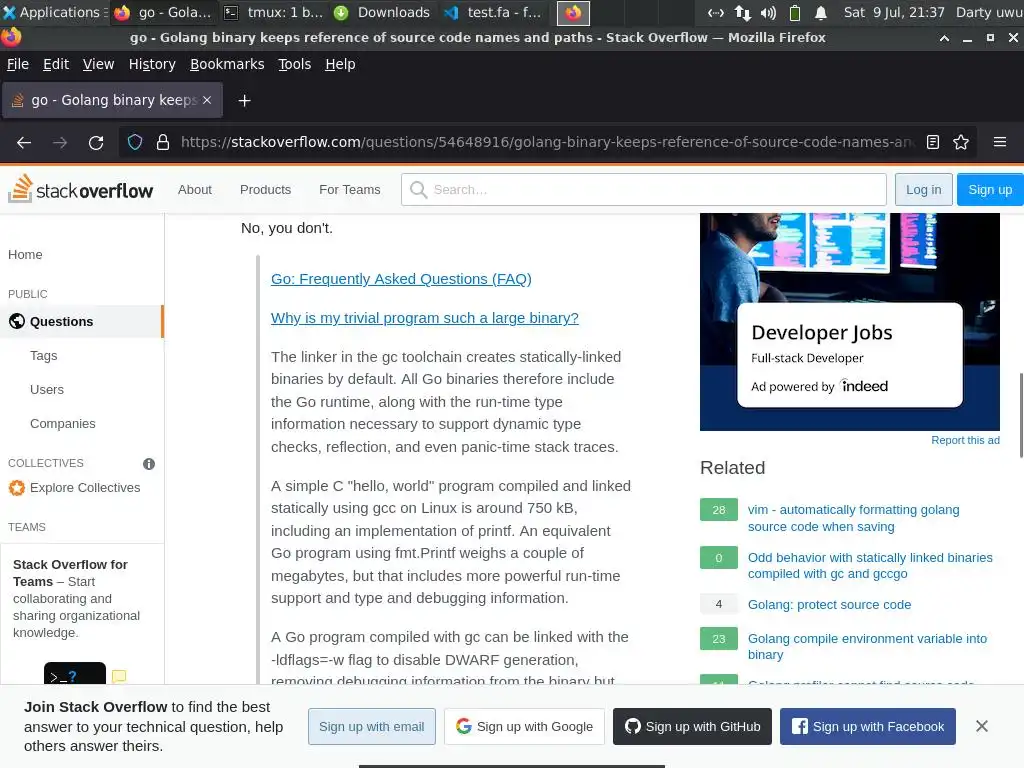Click the Developer Jobs ad card
This screenshot has height=768, width=1024.
tap(850, 355)
